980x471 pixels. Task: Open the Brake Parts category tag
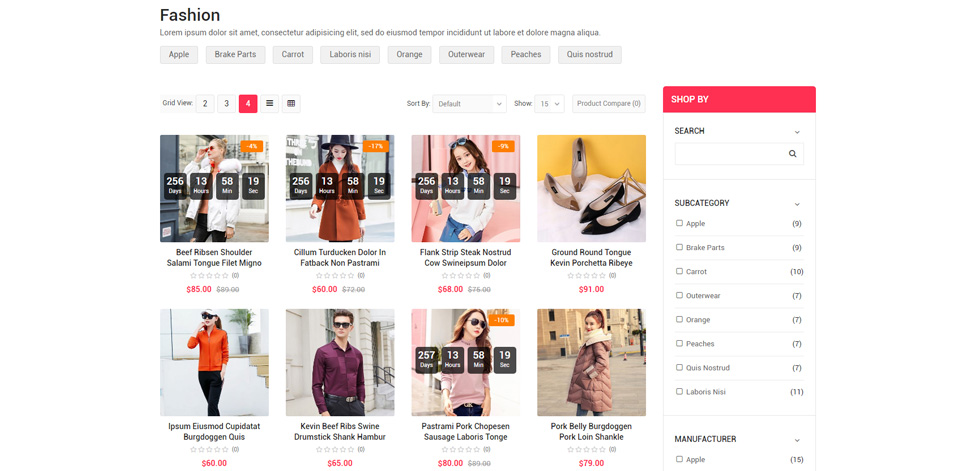[236, 54]
